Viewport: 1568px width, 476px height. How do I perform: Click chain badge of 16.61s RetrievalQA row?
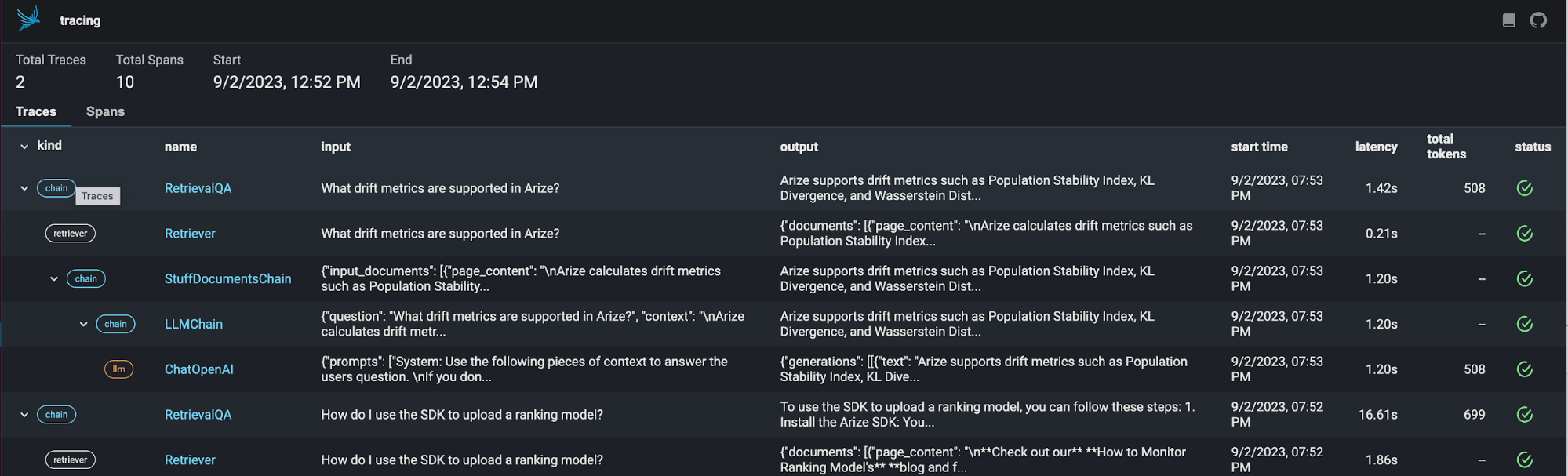(56, 415)
